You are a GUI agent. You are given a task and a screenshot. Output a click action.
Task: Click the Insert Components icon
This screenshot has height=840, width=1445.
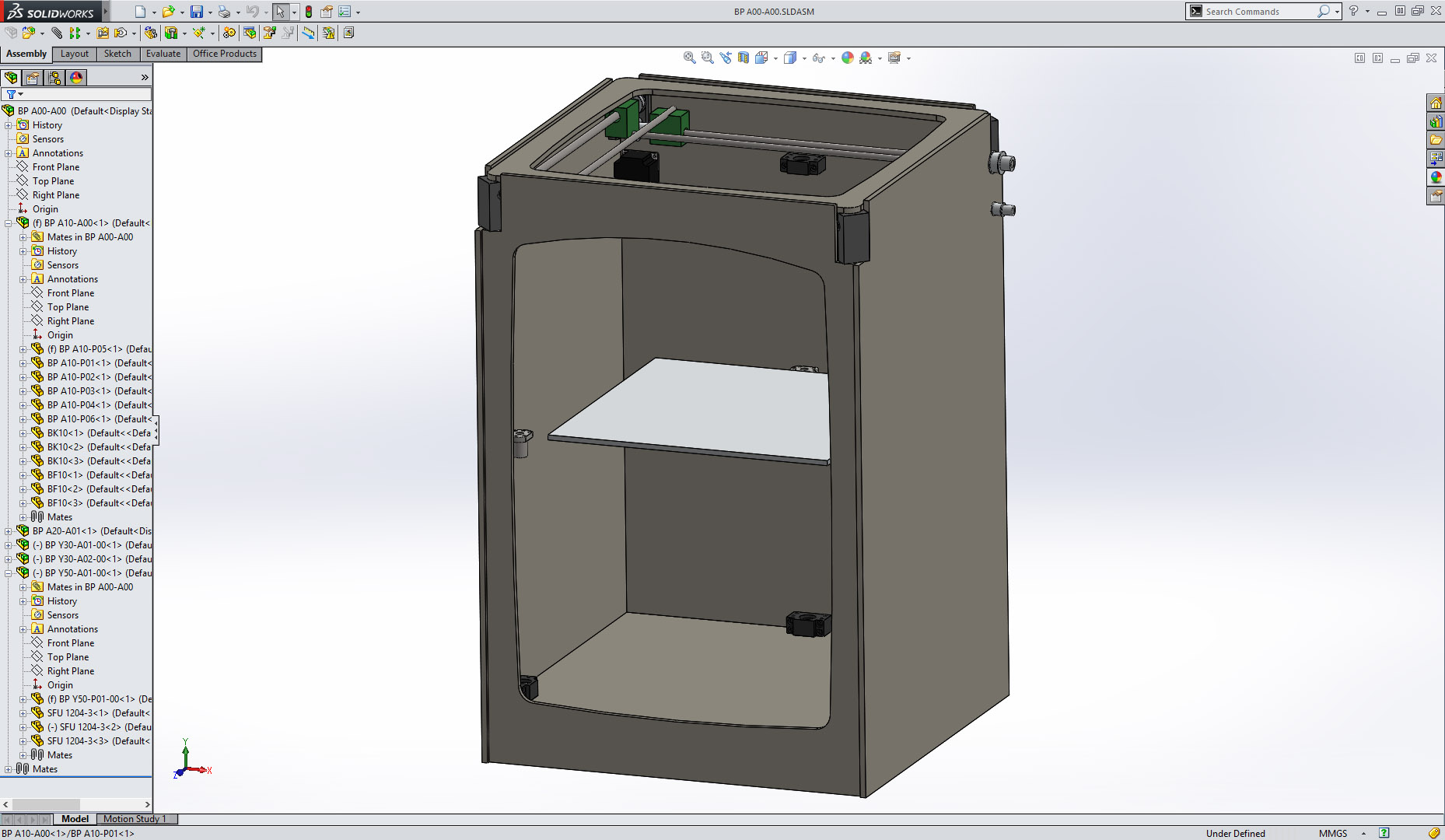click(30, 33)
